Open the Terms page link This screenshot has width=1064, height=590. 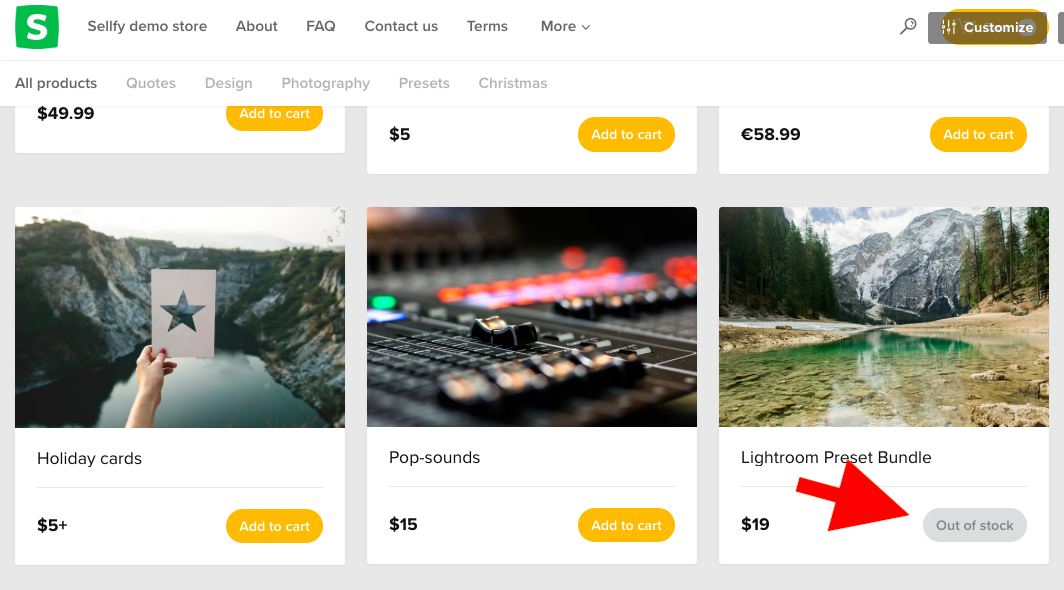coord(487,26)
